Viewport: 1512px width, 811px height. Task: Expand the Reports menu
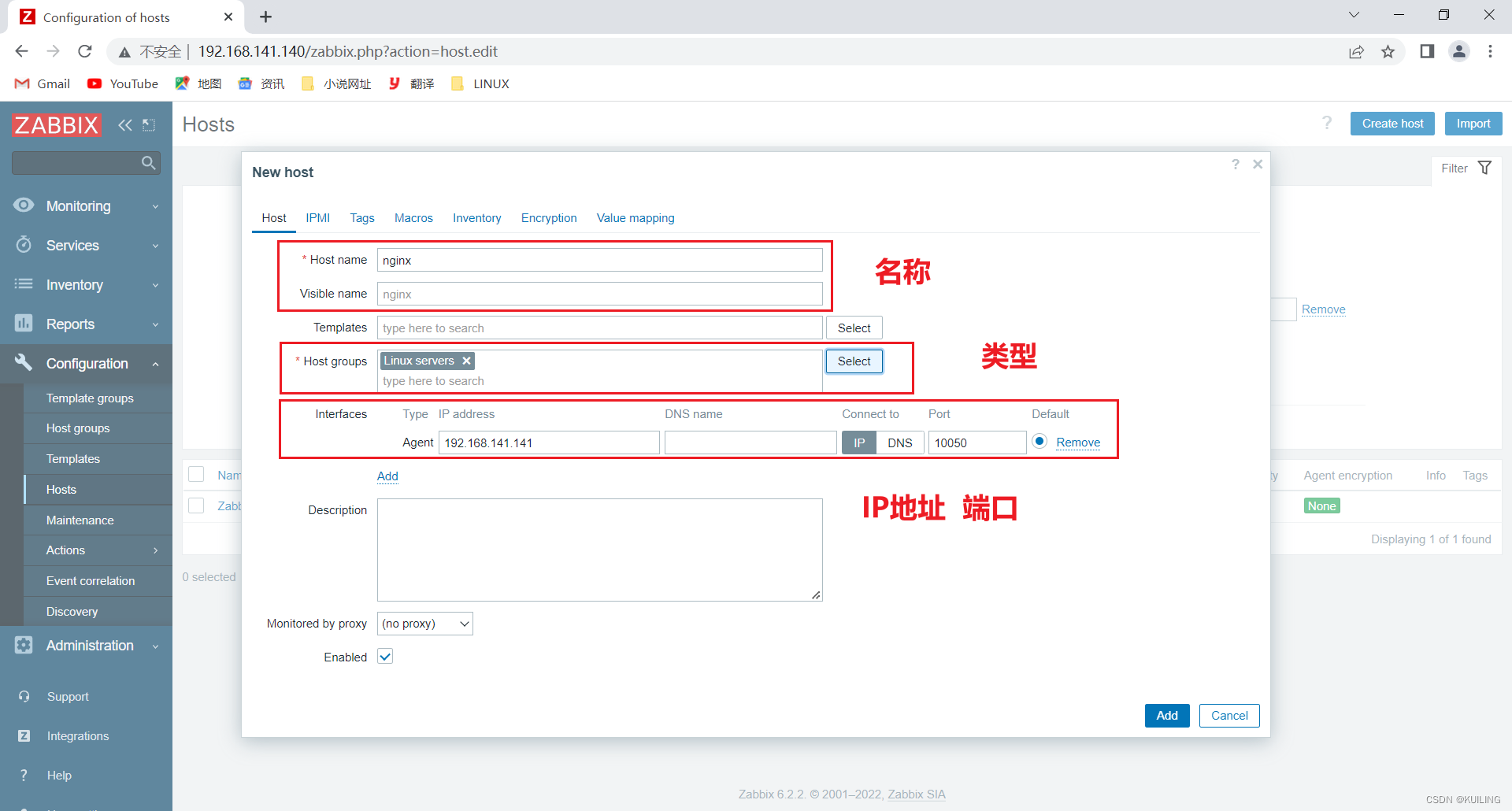155,324
